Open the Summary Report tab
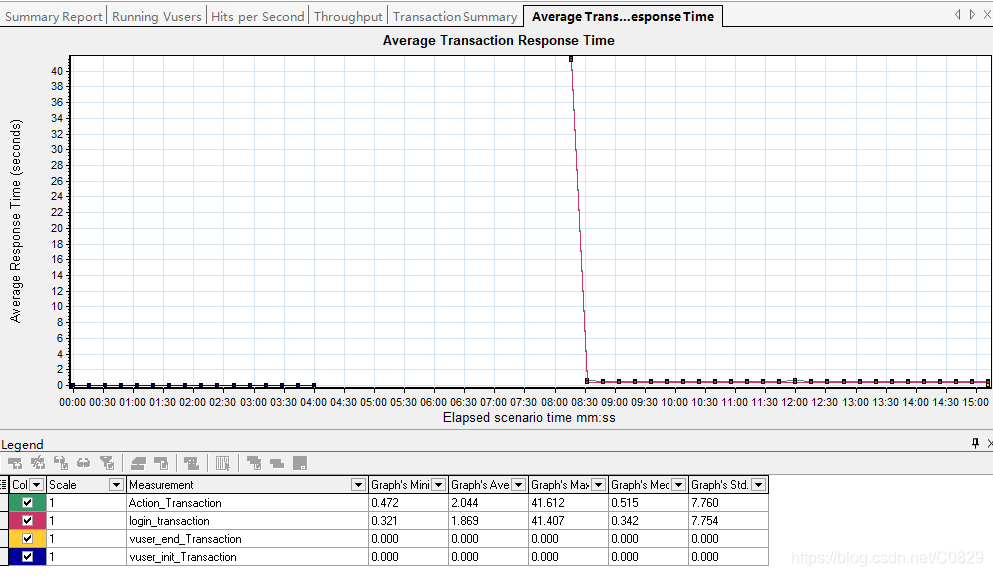 pos(53,16)
